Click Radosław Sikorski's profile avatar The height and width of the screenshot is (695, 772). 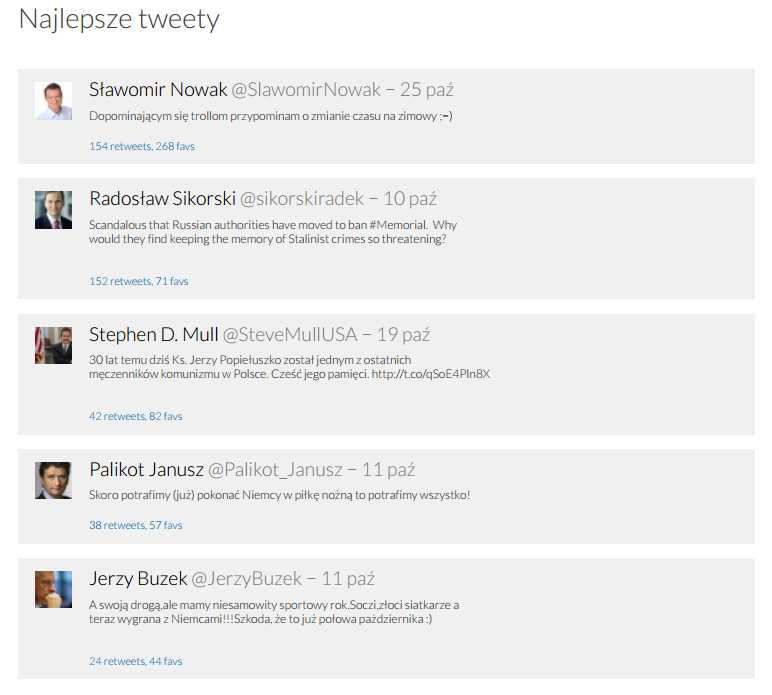click(53, 210)
